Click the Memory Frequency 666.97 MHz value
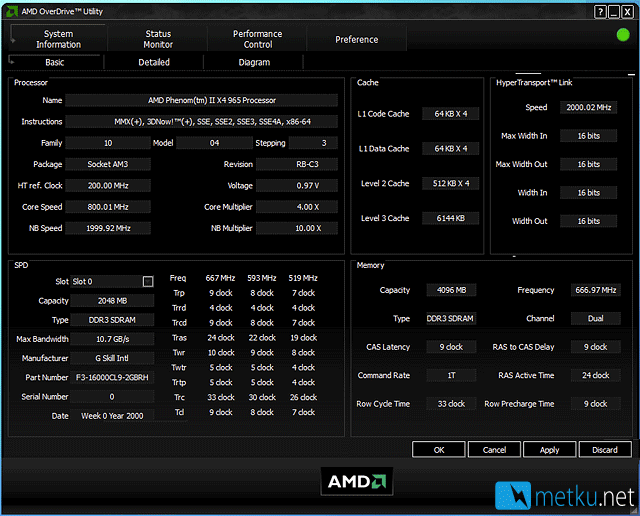The height and width of the screenshot is (516, 640). click(596, 290)
